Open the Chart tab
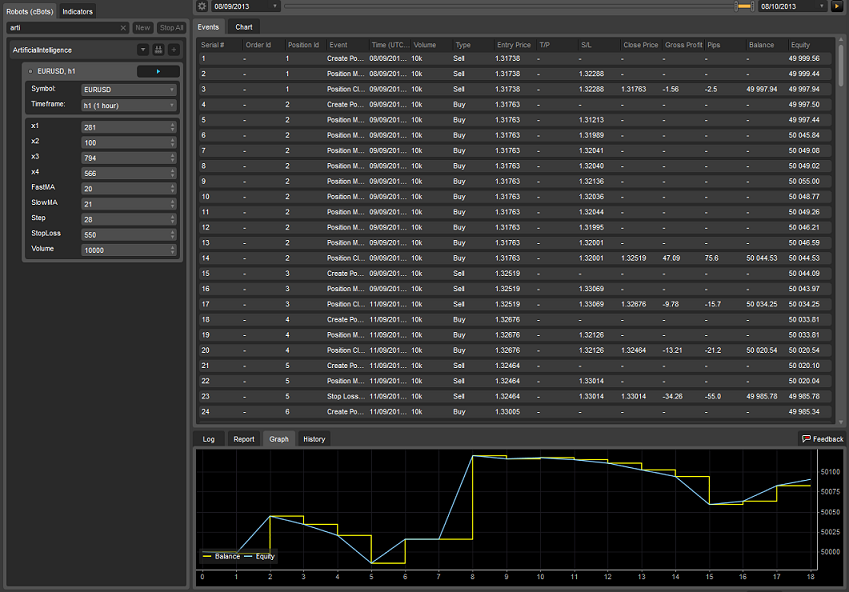The image size is (849, 592). tap(244, 27)
